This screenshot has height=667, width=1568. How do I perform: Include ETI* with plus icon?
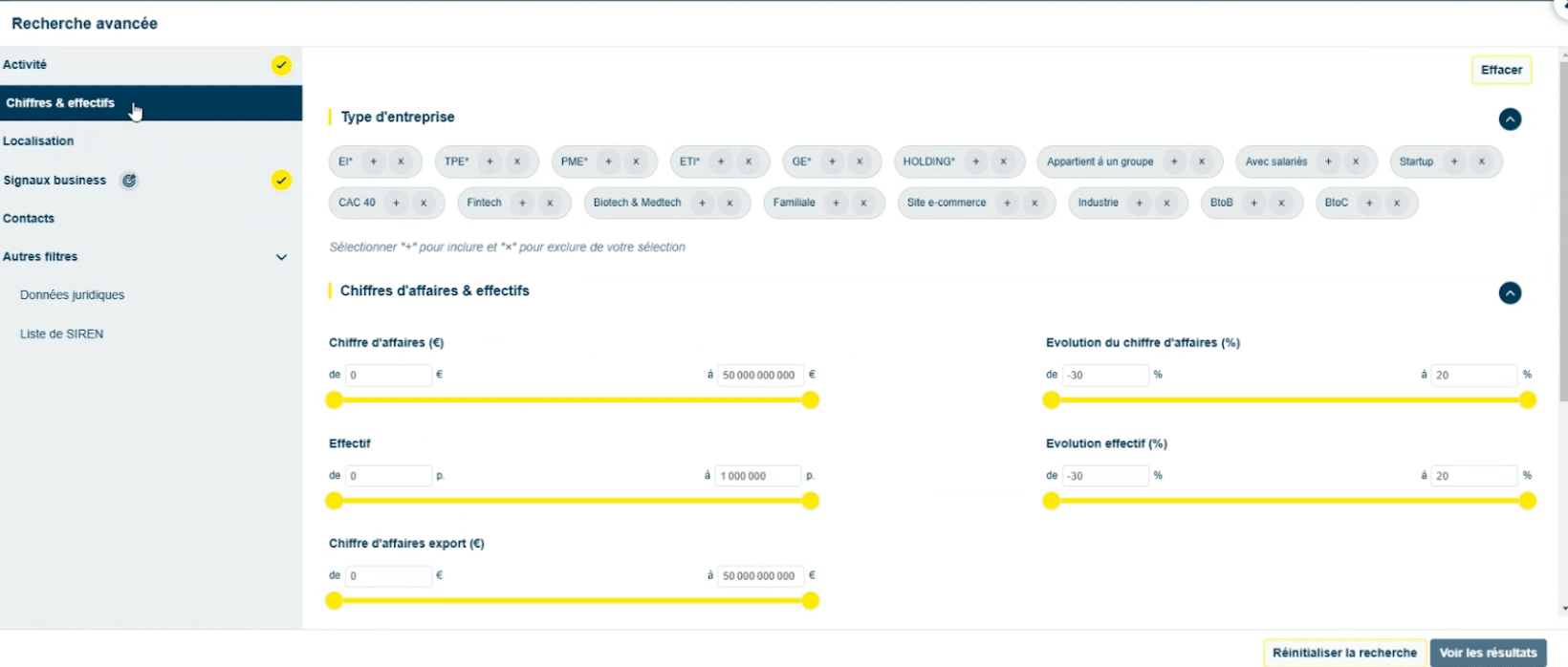(722, 161)
